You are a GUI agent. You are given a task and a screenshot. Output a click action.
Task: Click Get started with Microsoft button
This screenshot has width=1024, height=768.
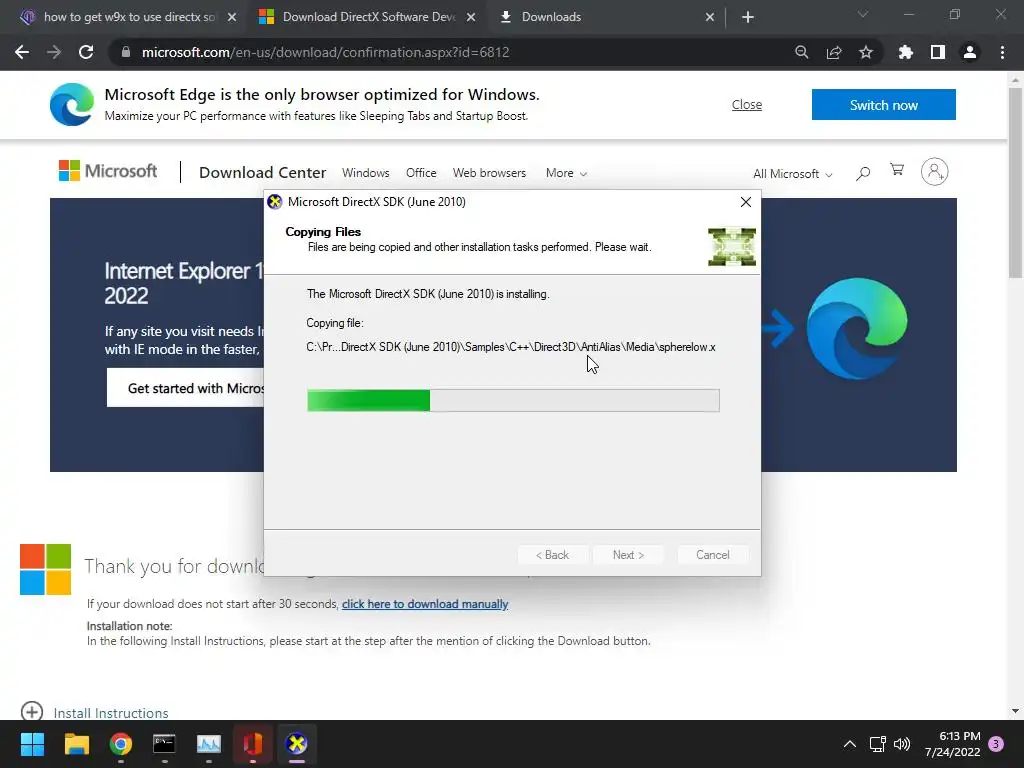(185, 388)
